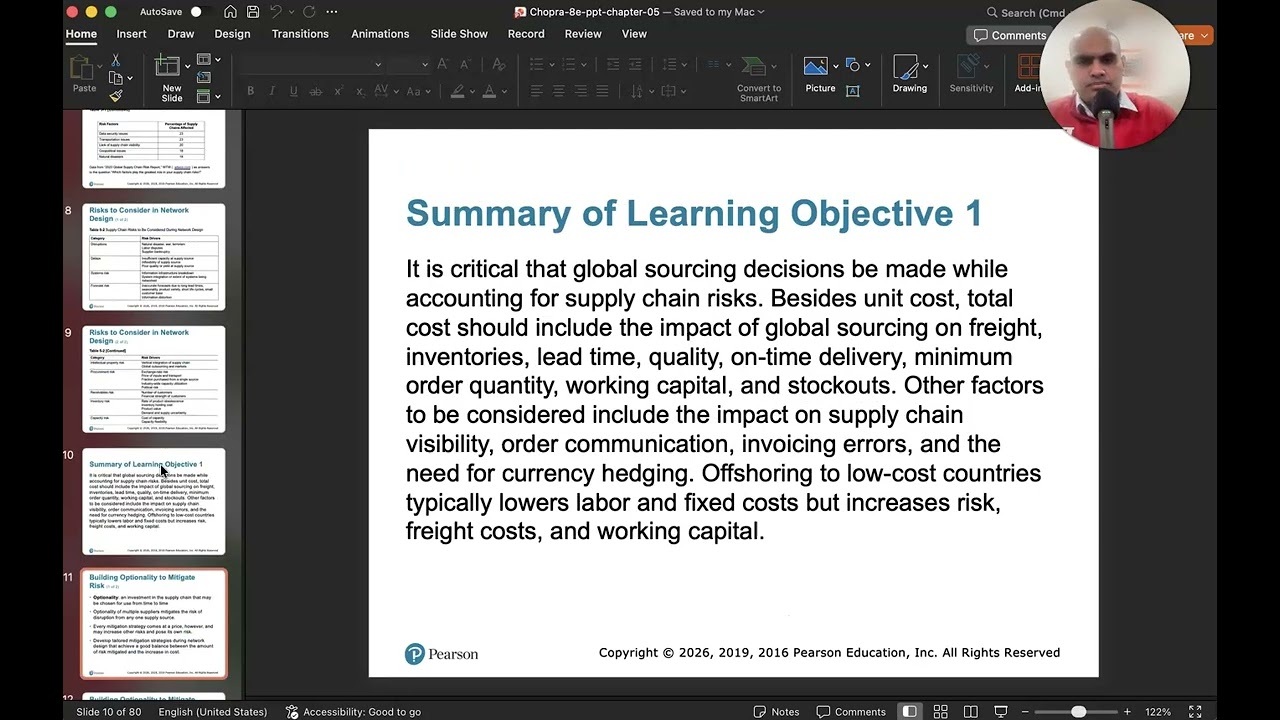Select slide 11 Building Optionality thumbnail
The width and height of the screenshot is (1280, 720).
pyautogui.click(x=154, y=623)
